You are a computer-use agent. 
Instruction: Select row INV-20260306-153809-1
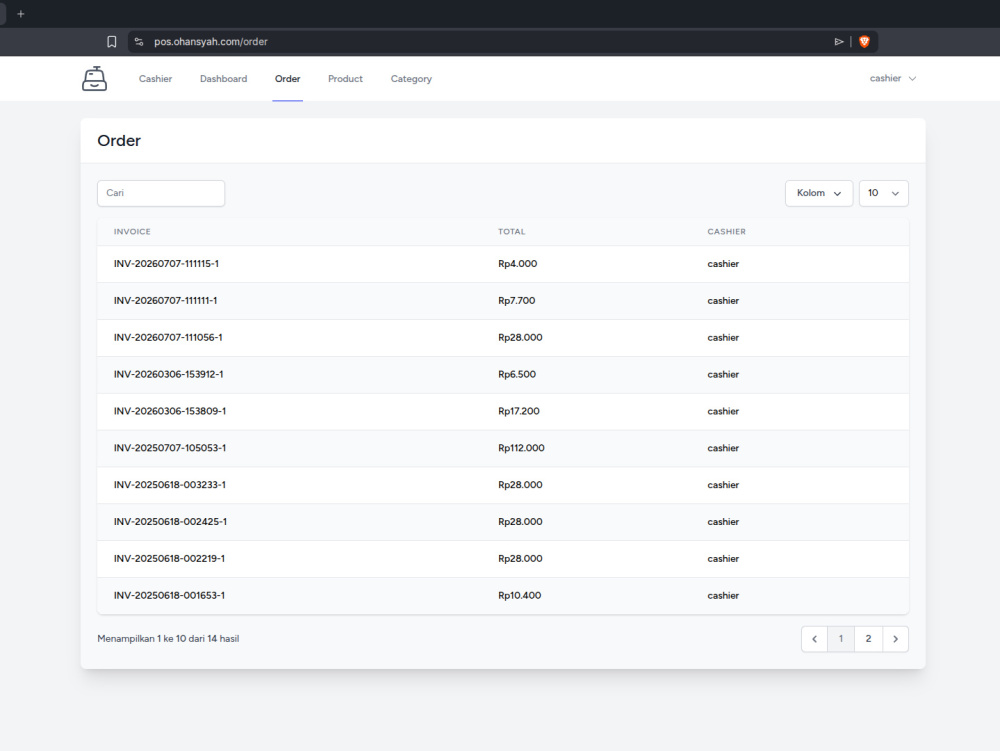pyautogui.click(x=170, y=411)
